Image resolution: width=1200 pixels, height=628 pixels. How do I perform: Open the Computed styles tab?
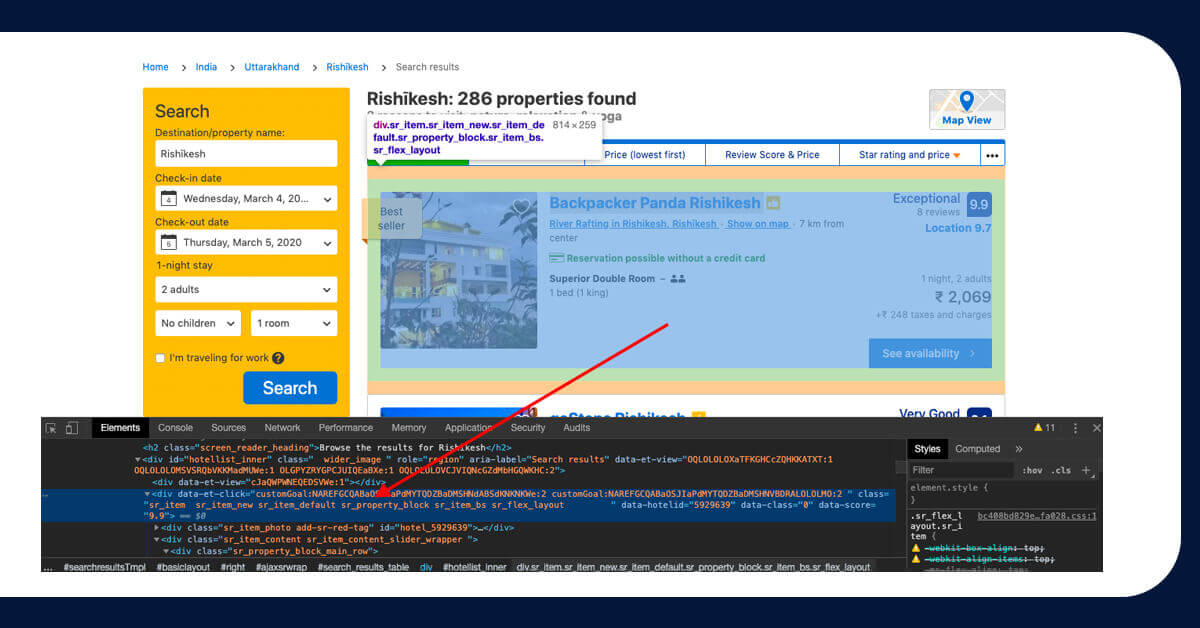tap(978, 449)
